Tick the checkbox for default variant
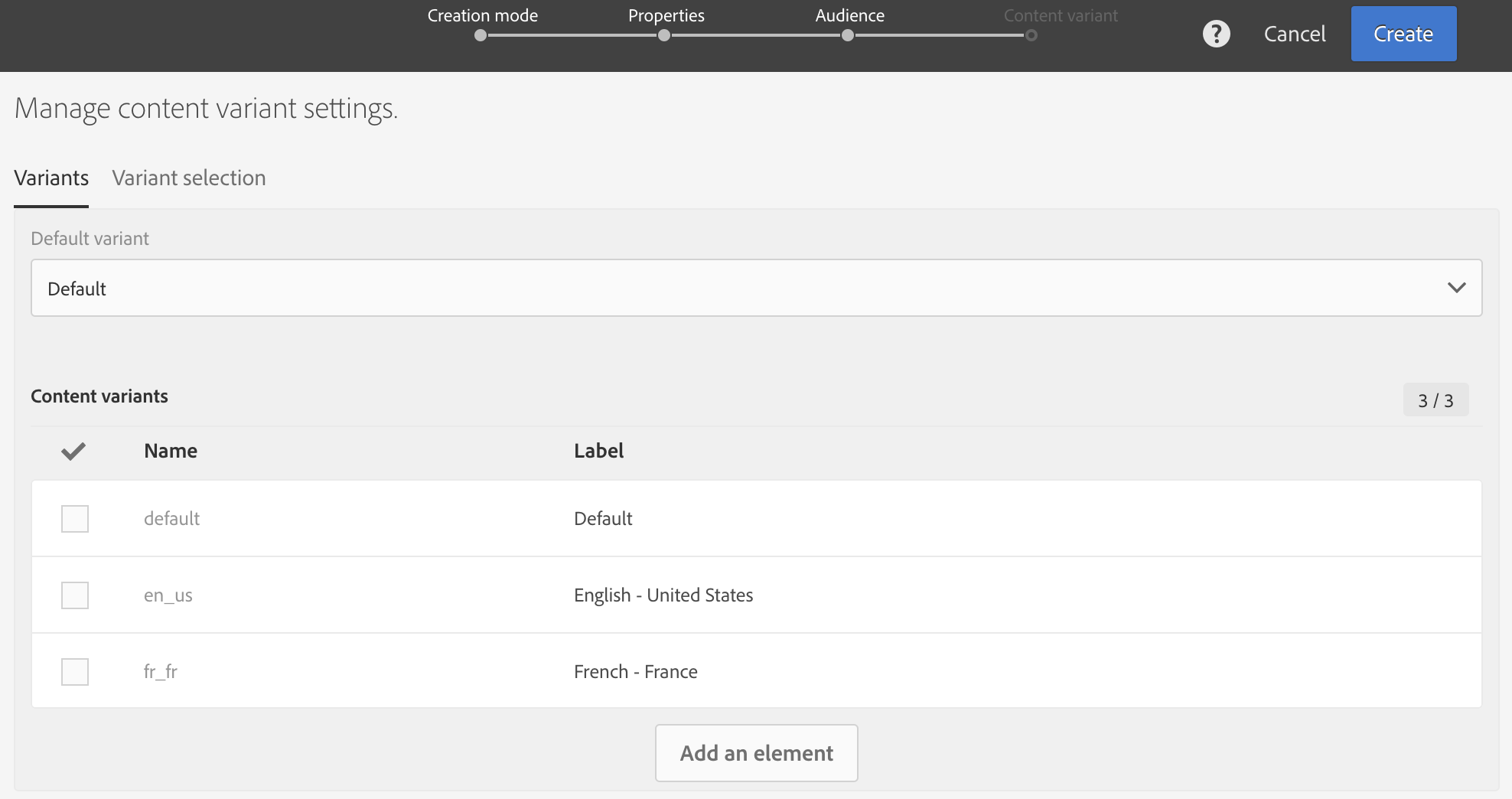 point(75,519)
